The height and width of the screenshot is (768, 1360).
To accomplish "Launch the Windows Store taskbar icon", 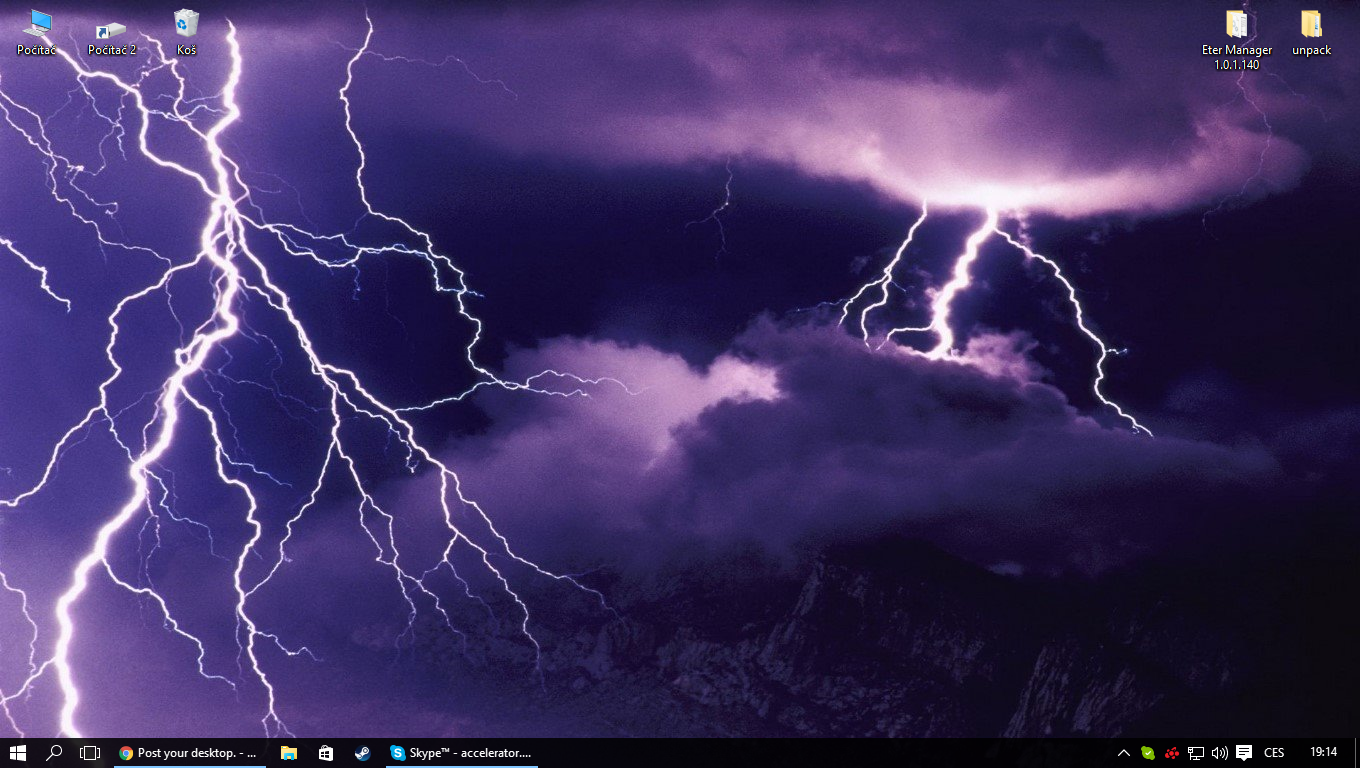I will (325, 753).
